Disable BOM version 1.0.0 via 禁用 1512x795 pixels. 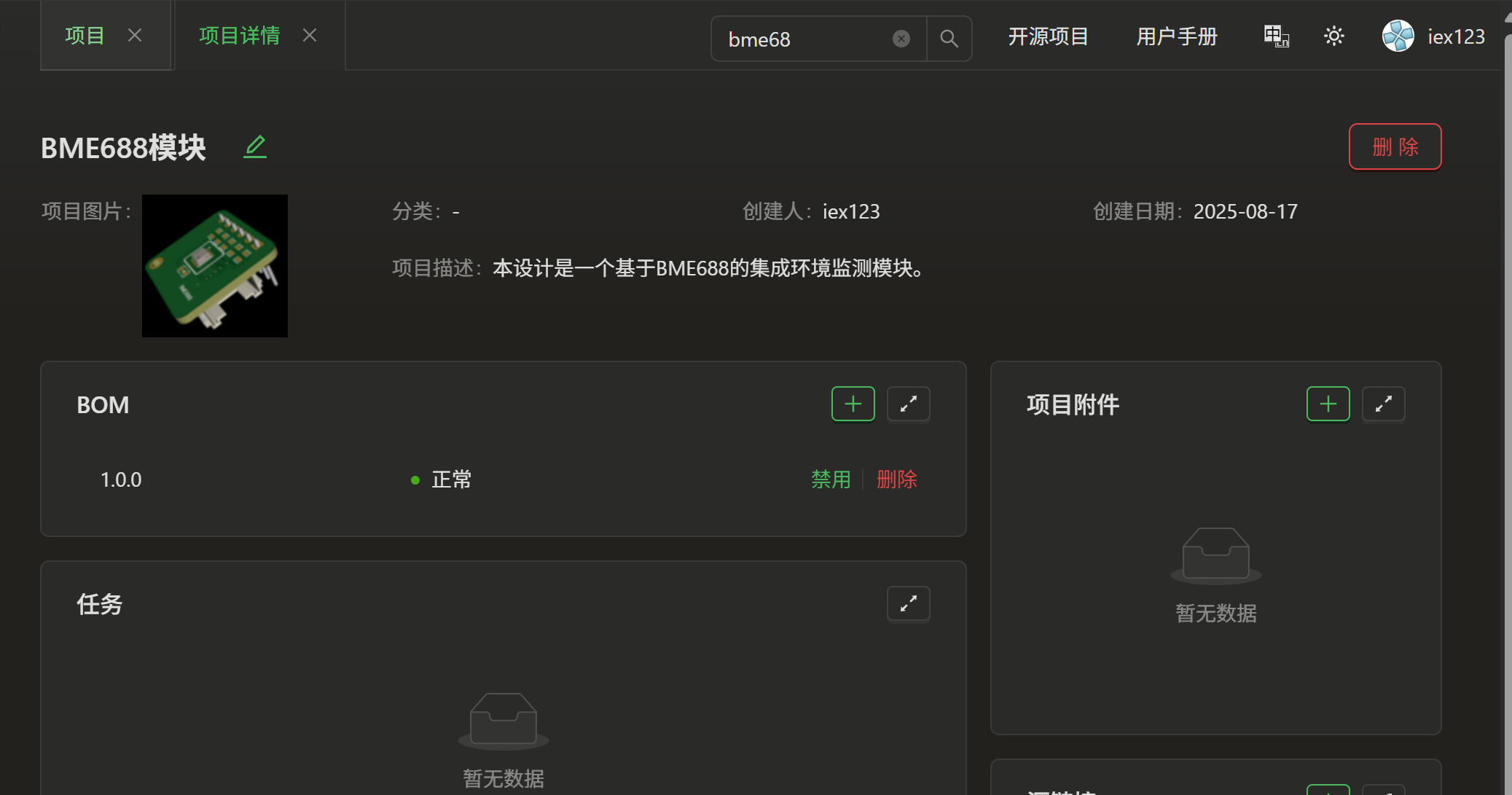pyautogui.click(x=831, y=479)
